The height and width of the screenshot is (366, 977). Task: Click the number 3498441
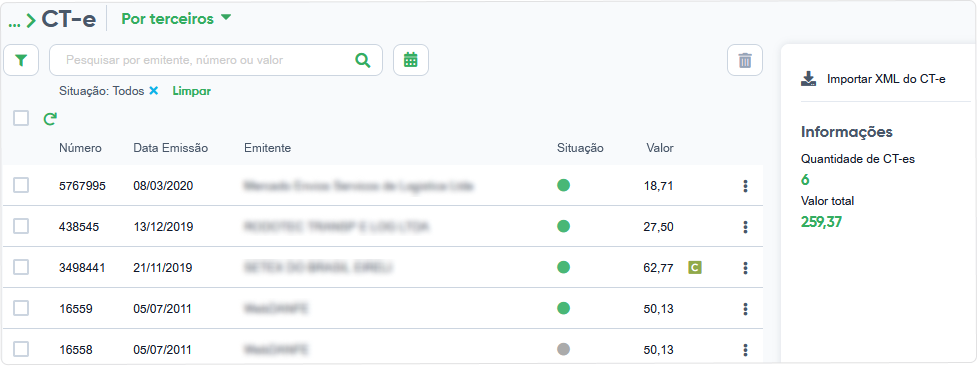[x=82, y=268]
